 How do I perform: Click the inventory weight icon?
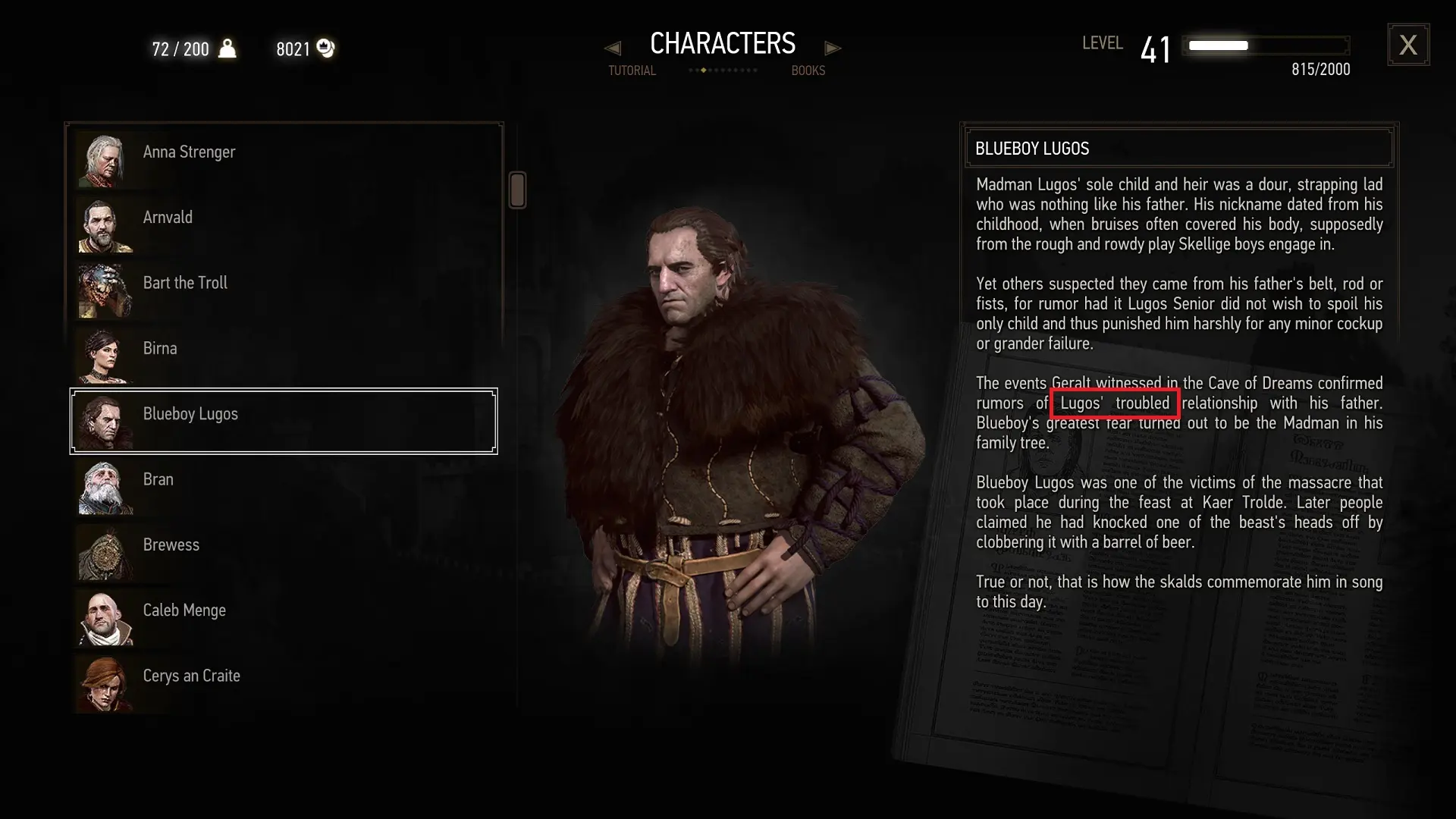(x=227, y=49)
